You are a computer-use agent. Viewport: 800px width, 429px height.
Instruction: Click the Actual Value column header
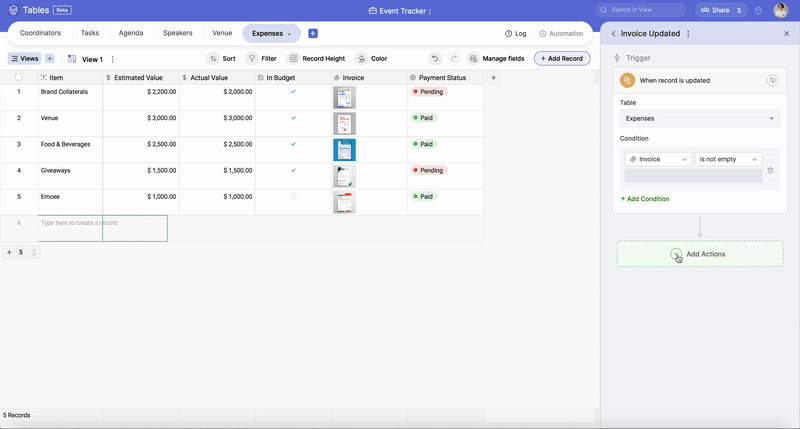coord(217,78)
